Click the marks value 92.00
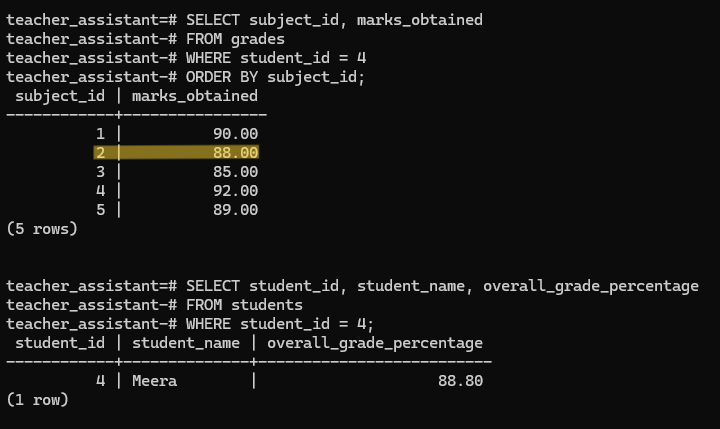 235,191
